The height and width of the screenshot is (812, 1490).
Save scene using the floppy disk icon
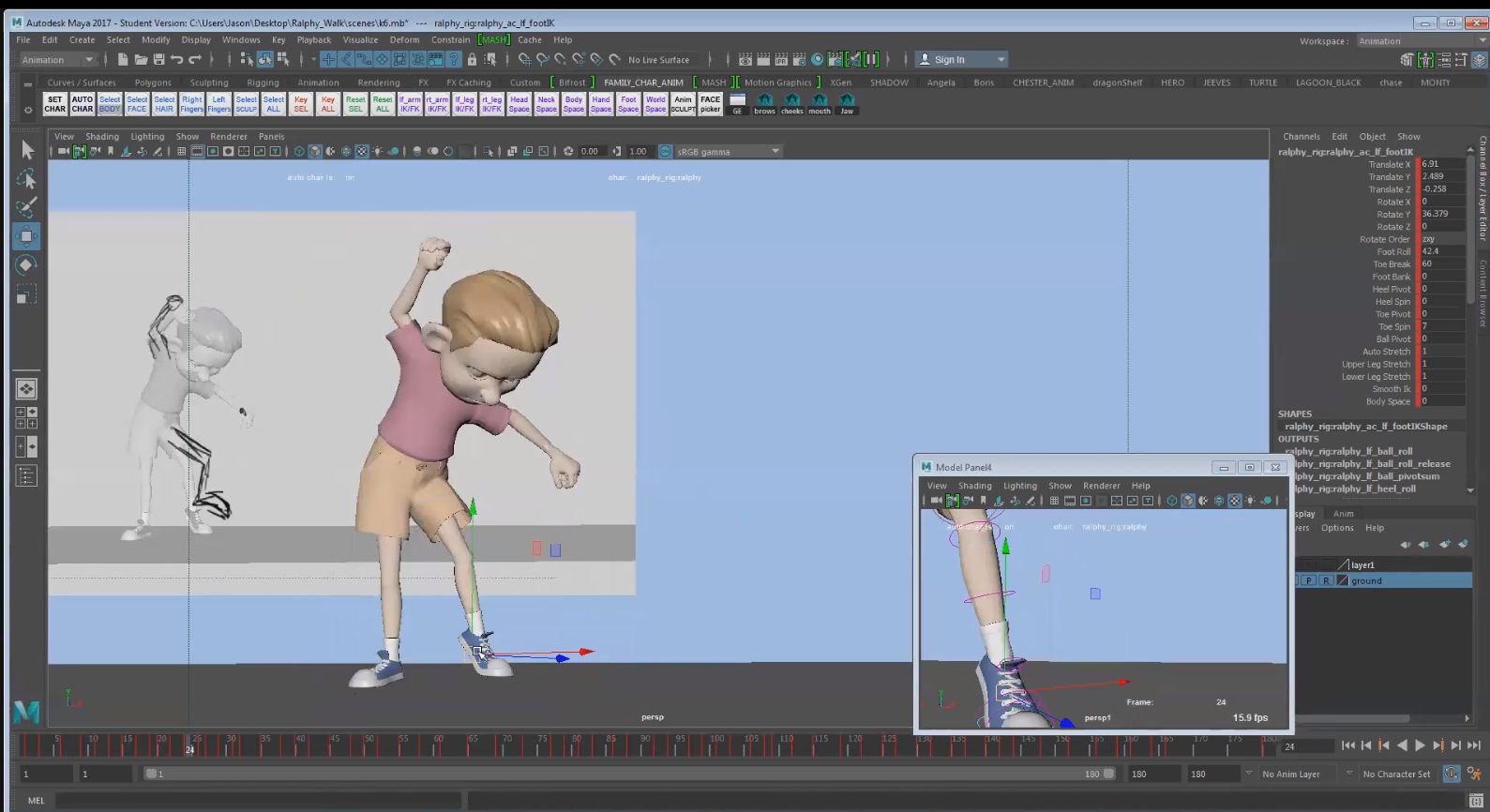pyautogui.click(x=158, y=59)
